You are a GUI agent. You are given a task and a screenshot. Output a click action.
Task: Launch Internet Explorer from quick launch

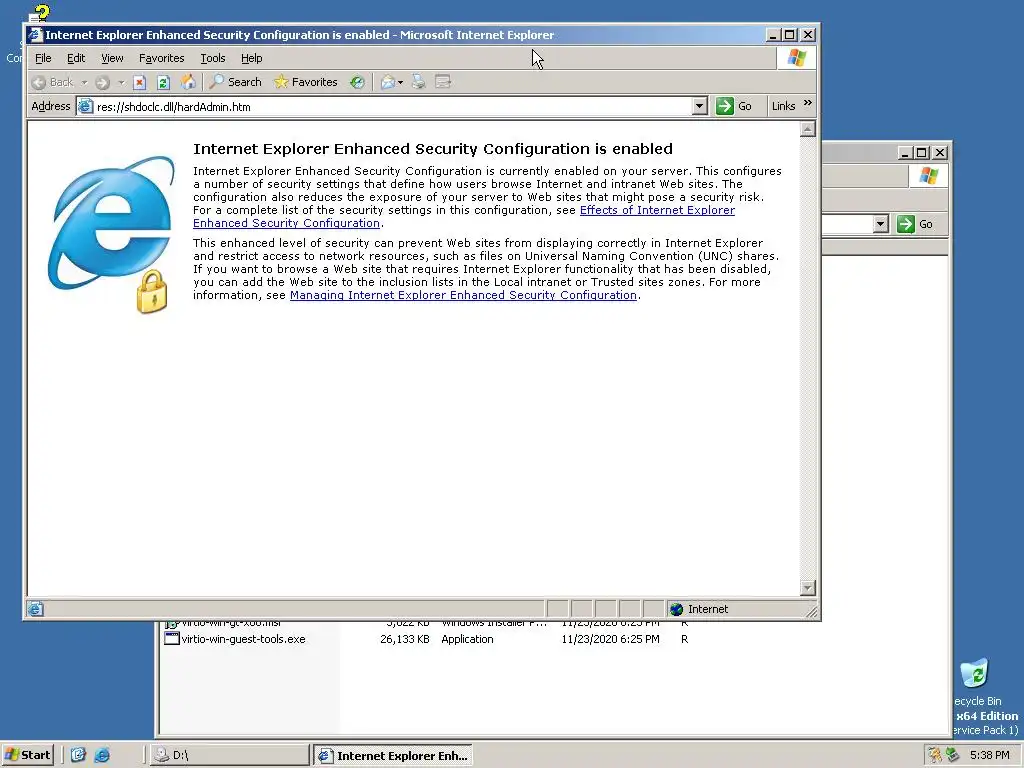click(x=102, y=755)
